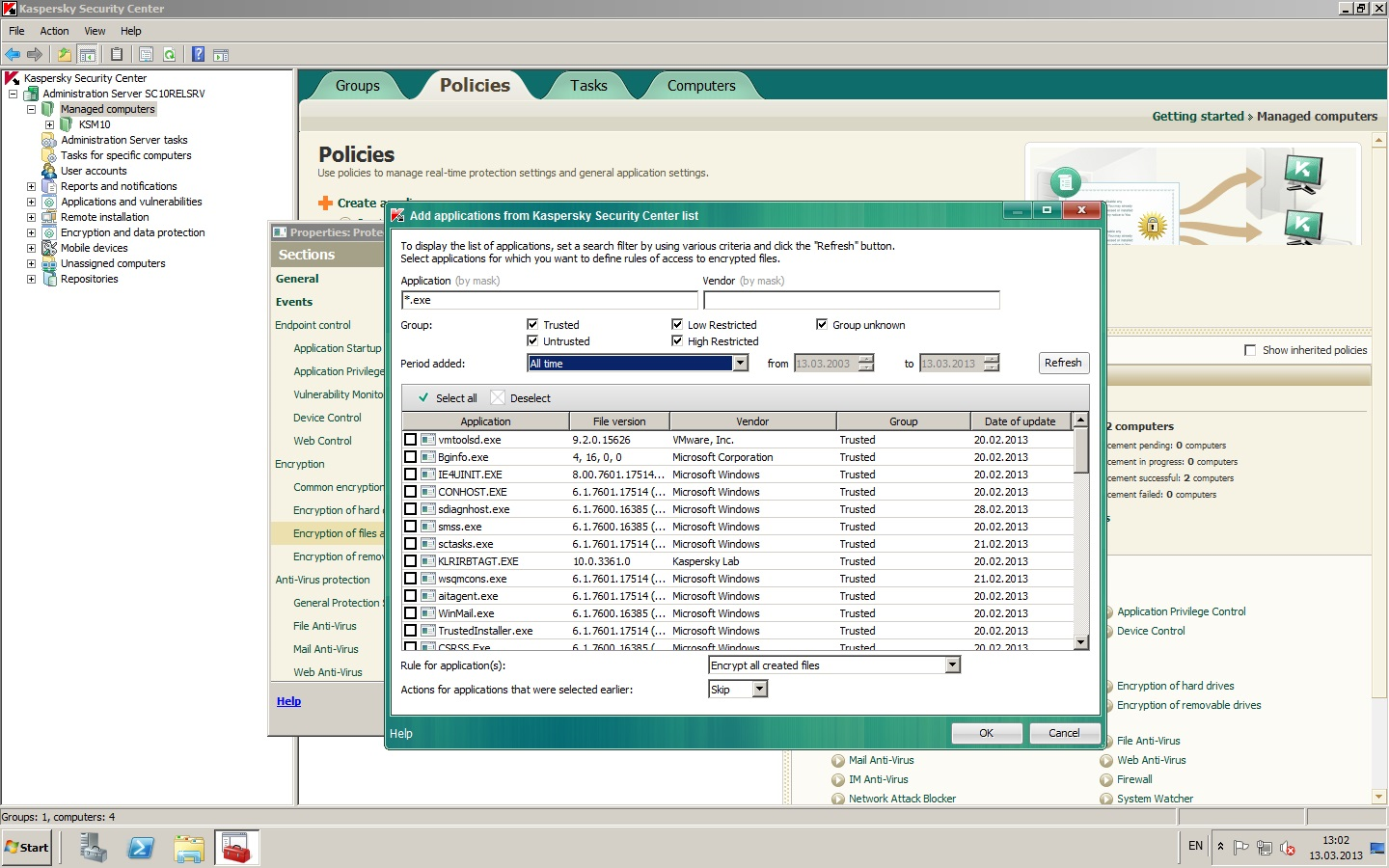Click the Back arrow in the toolbar
Viewport: 1389px width, 868px height.
(13, 55)
